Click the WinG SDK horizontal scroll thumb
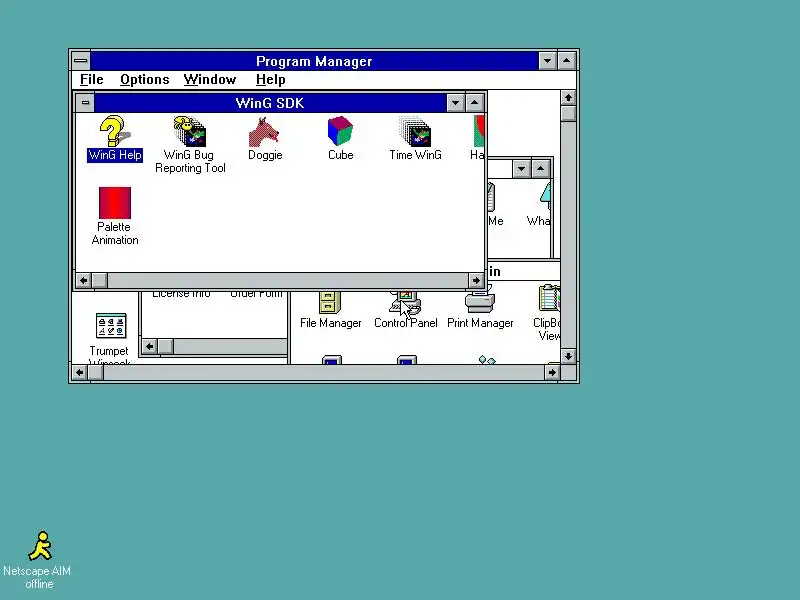Viewport: 800px width, 600px height. click(99, 280)
